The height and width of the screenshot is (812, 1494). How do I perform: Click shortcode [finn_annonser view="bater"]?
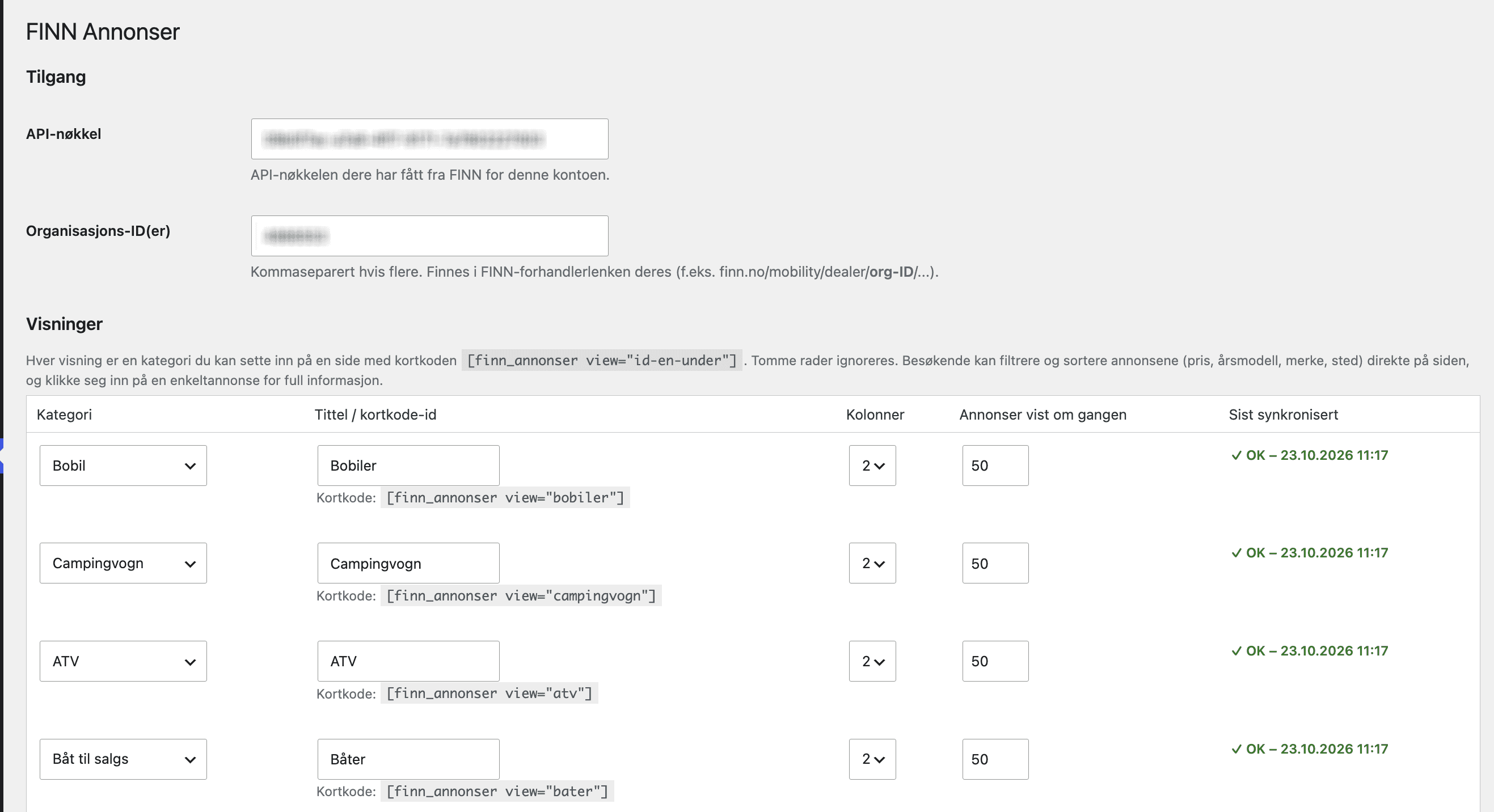tap(497, 791)
